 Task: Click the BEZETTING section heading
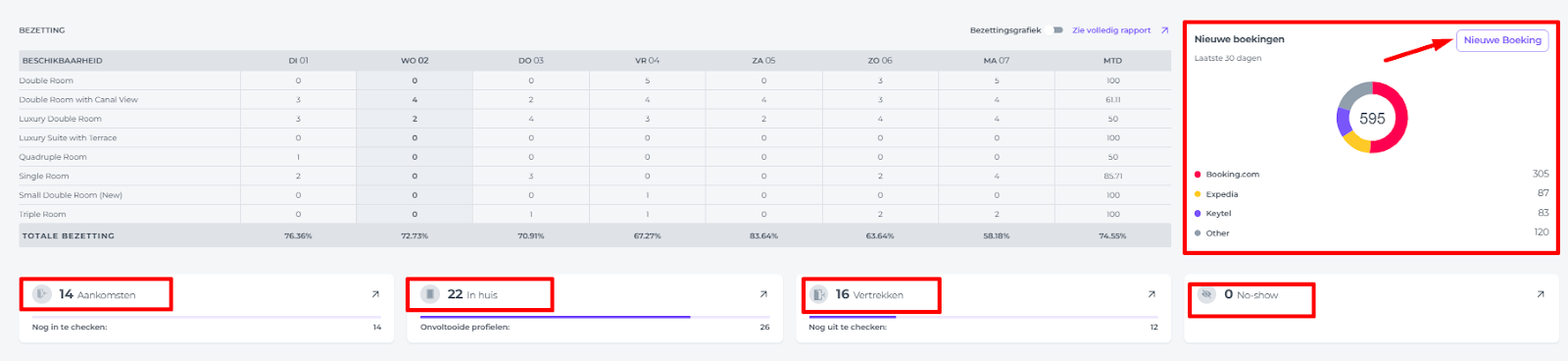click(42, 30)
